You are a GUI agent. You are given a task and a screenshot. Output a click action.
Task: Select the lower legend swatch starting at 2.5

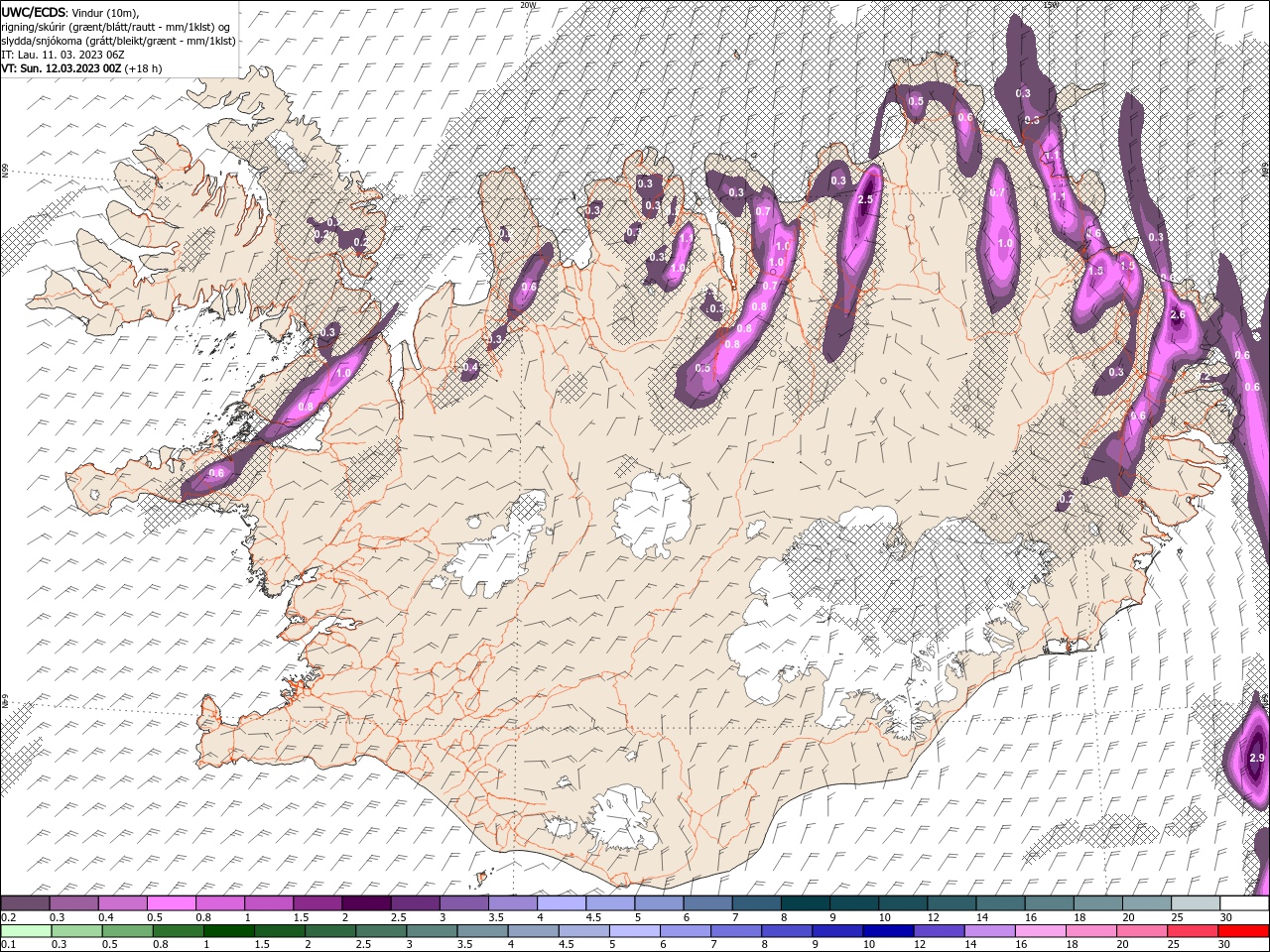point(380,931)
